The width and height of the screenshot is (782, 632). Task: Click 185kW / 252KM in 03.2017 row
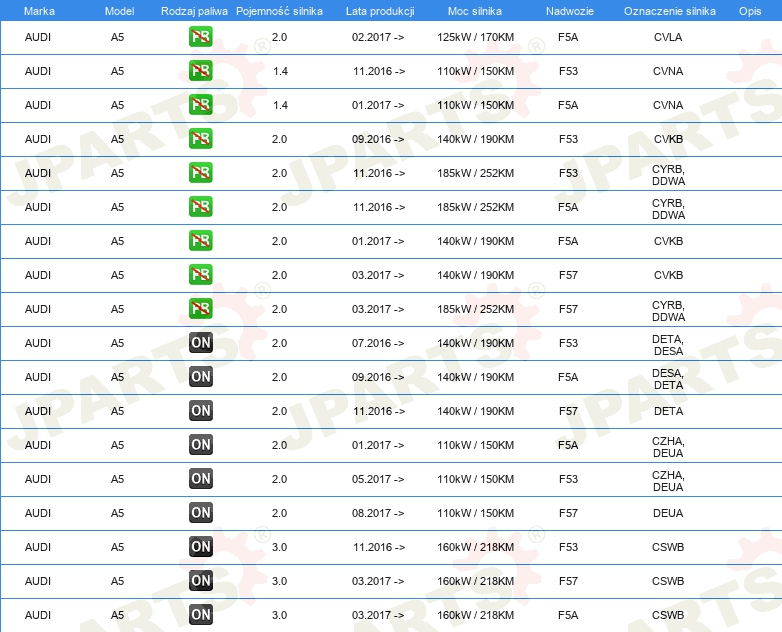(475, 308)
